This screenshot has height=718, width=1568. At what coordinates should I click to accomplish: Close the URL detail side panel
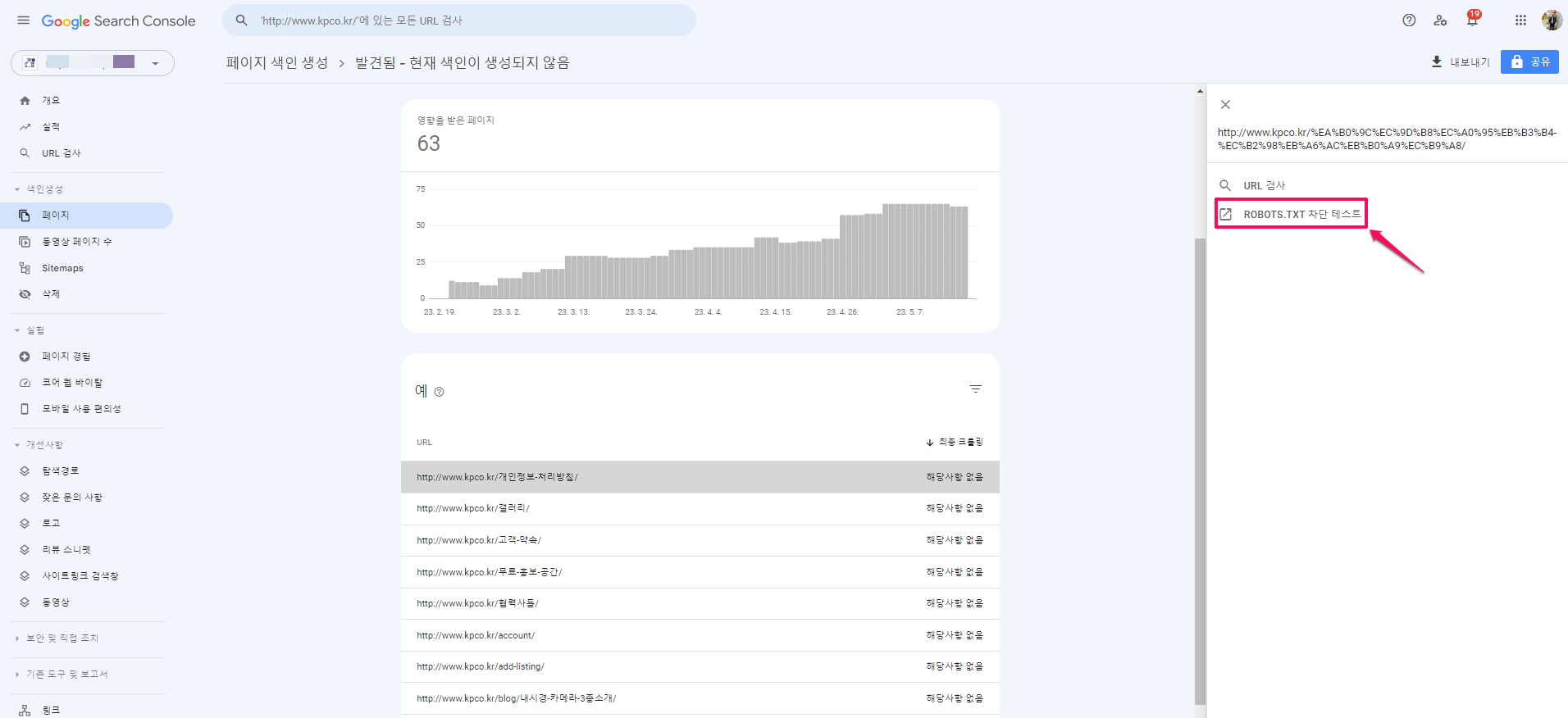(1225, 105)
